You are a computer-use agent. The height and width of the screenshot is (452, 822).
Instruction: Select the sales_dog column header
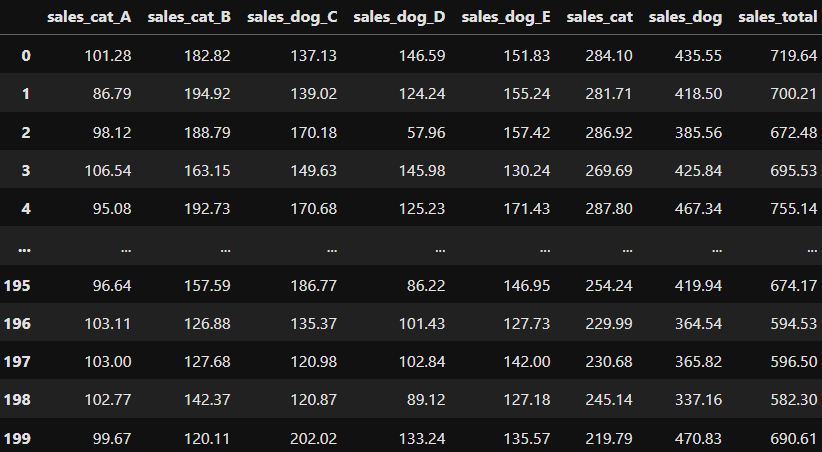685,17
